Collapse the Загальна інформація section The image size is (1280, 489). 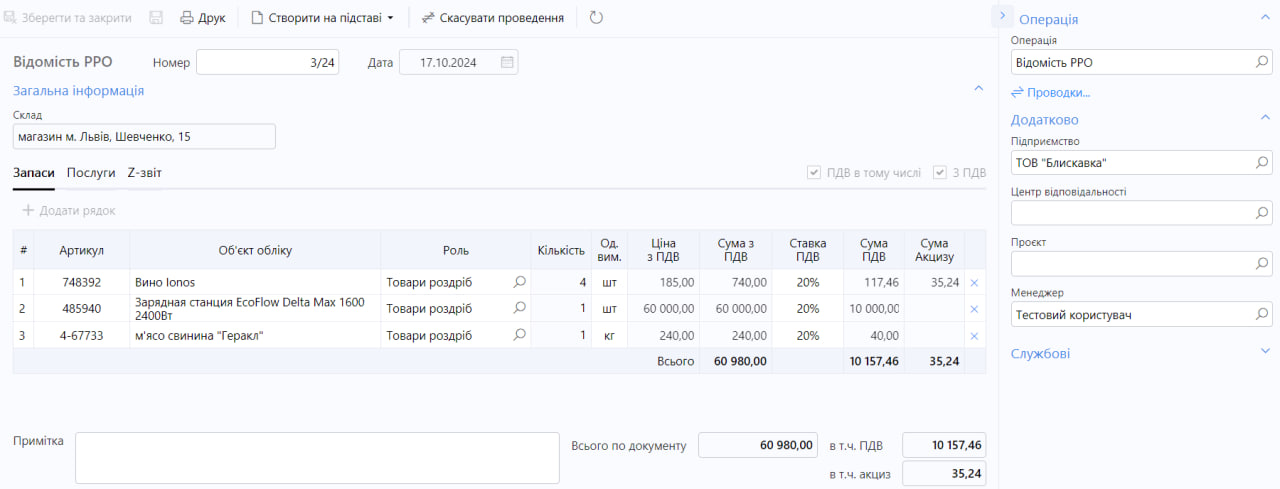click(x=979, y=90)
